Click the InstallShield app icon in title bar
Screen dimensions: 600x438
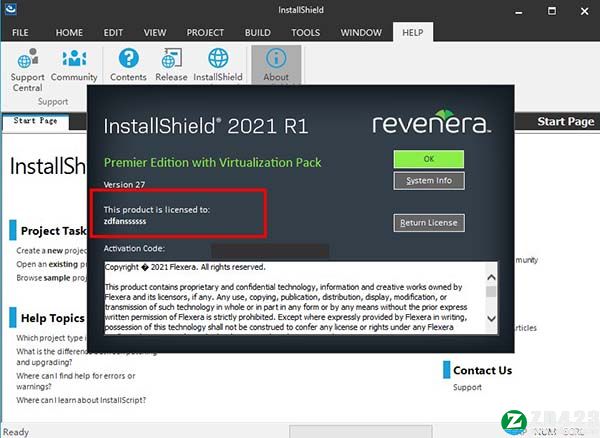click(10, 9)
